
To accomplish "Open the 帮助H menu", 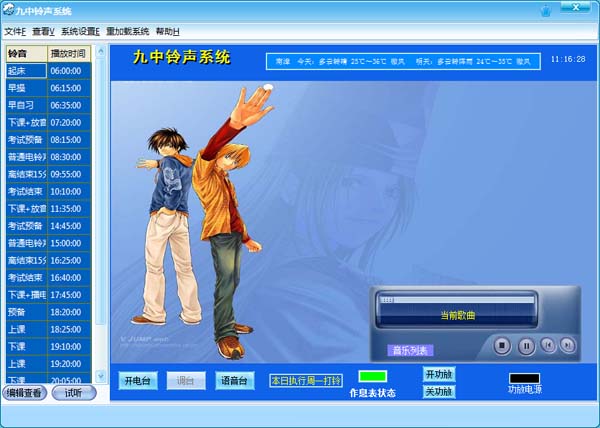I will (x=167, y=32).
